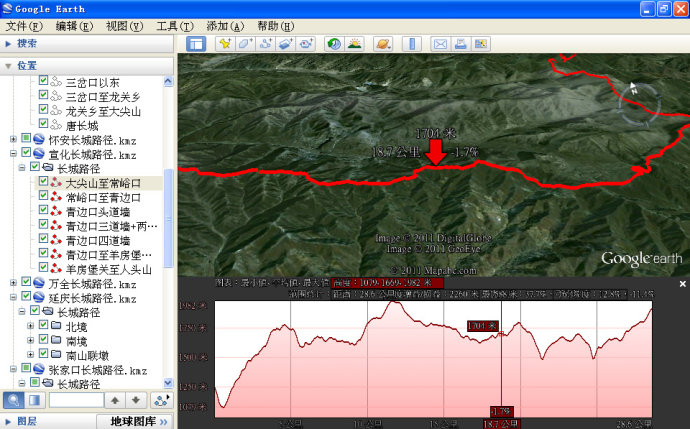
Task: Click path icon for 青边口头道墙
Action: [56, 212]
